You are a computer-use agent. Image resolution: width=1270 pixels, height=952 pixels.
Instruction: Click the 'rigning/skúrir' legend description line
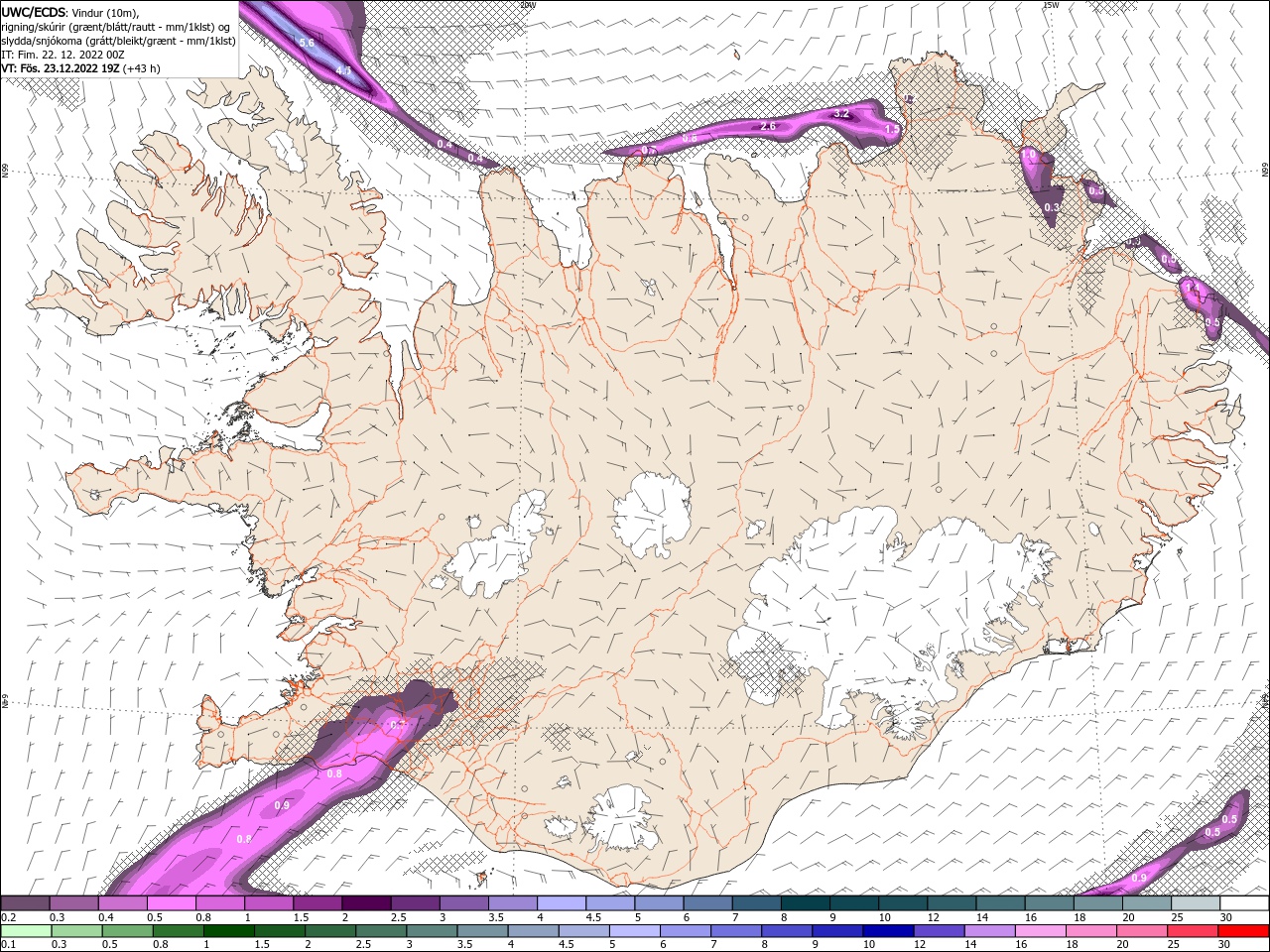116,27
